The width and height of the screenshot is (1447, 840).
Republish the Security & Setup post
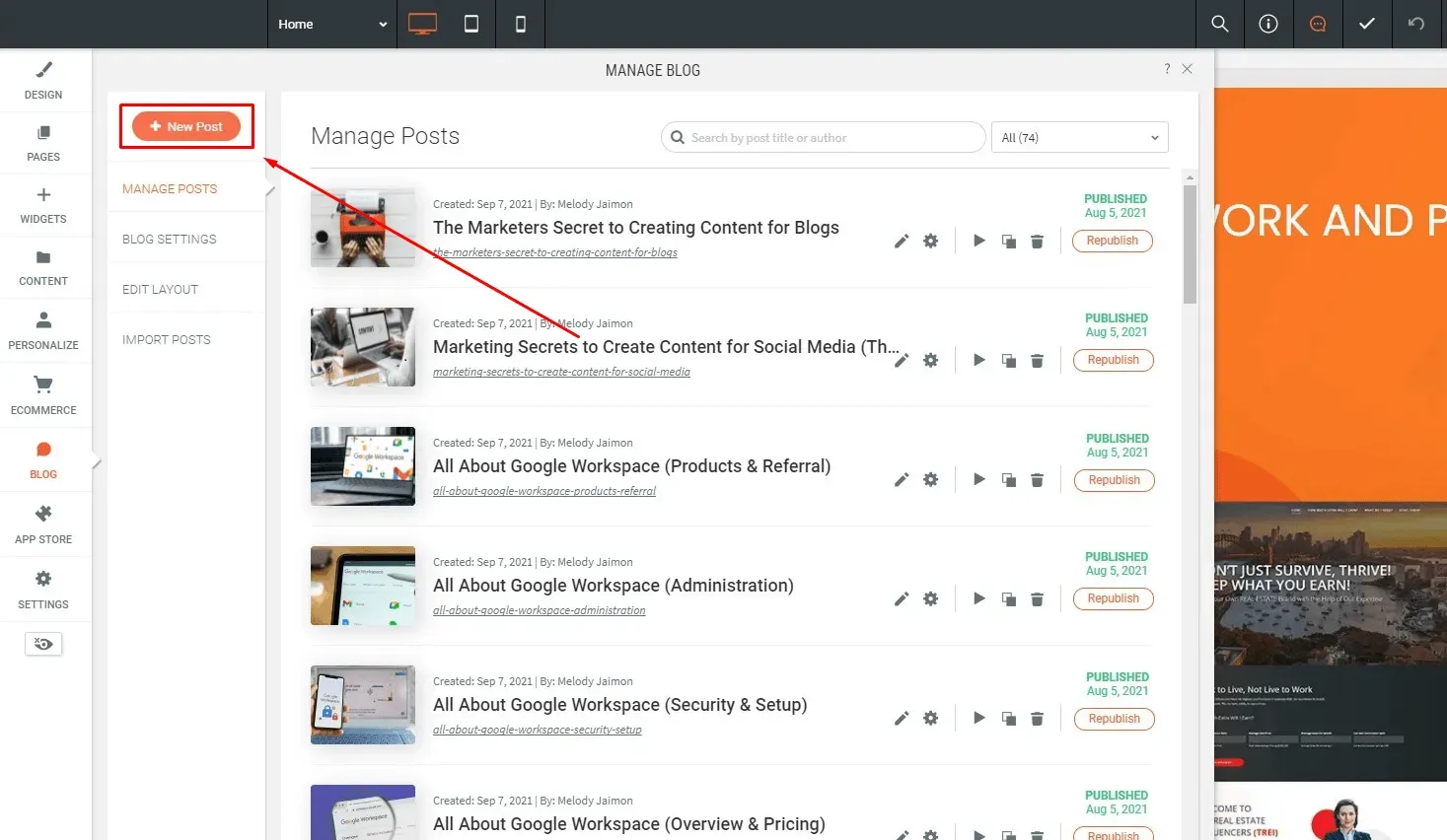tap(1114, 718)
